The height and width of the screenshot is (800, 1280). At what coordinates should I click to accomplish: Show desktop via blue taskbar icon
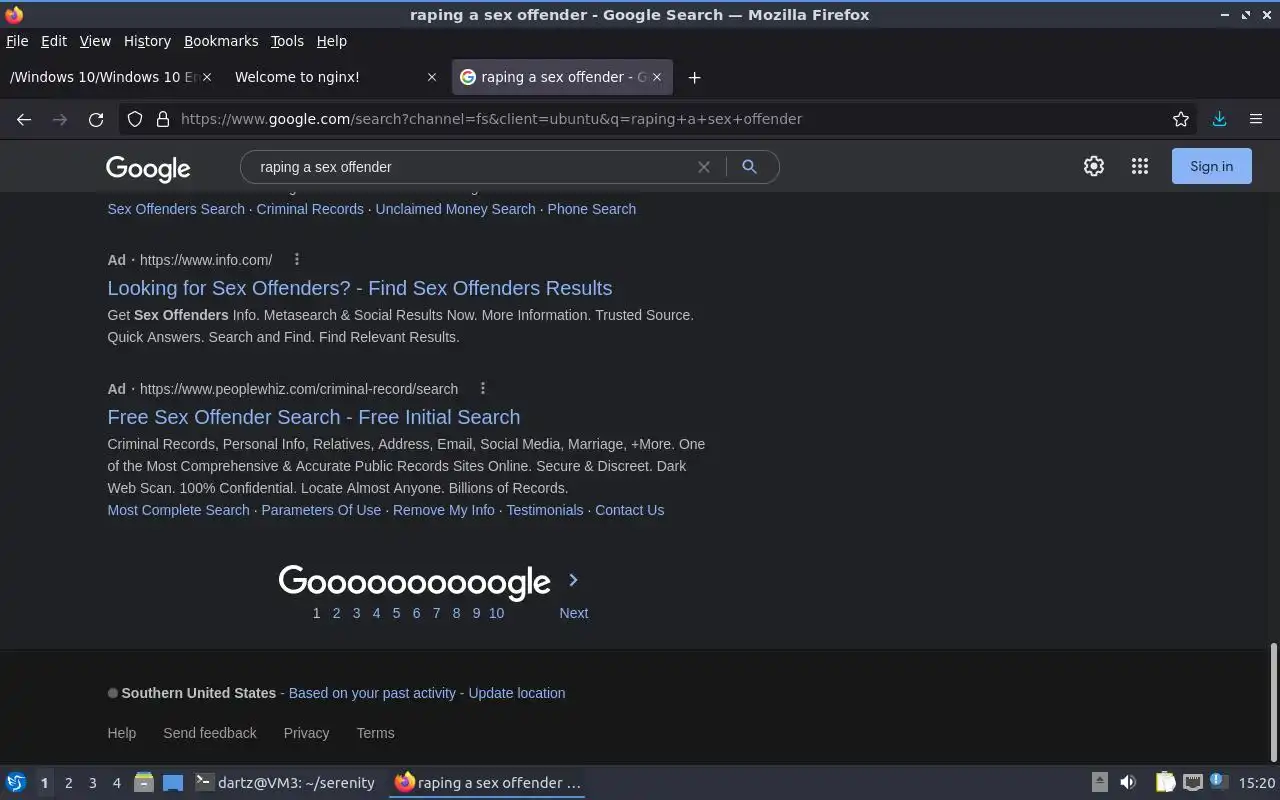click(173, 783)
